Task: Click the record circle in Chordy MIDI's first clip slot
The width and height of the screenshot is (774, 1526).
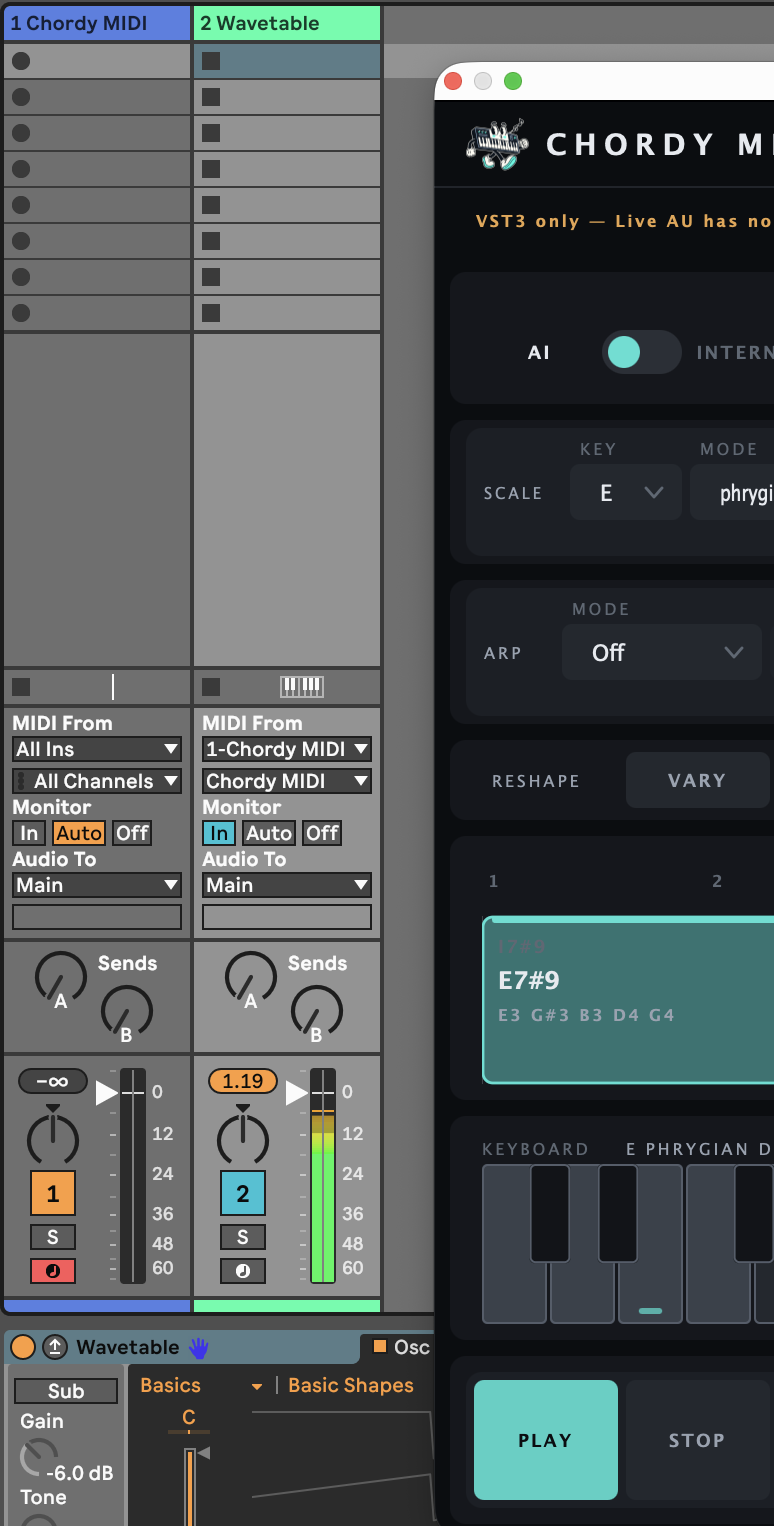Action: (x=21, y=61)
